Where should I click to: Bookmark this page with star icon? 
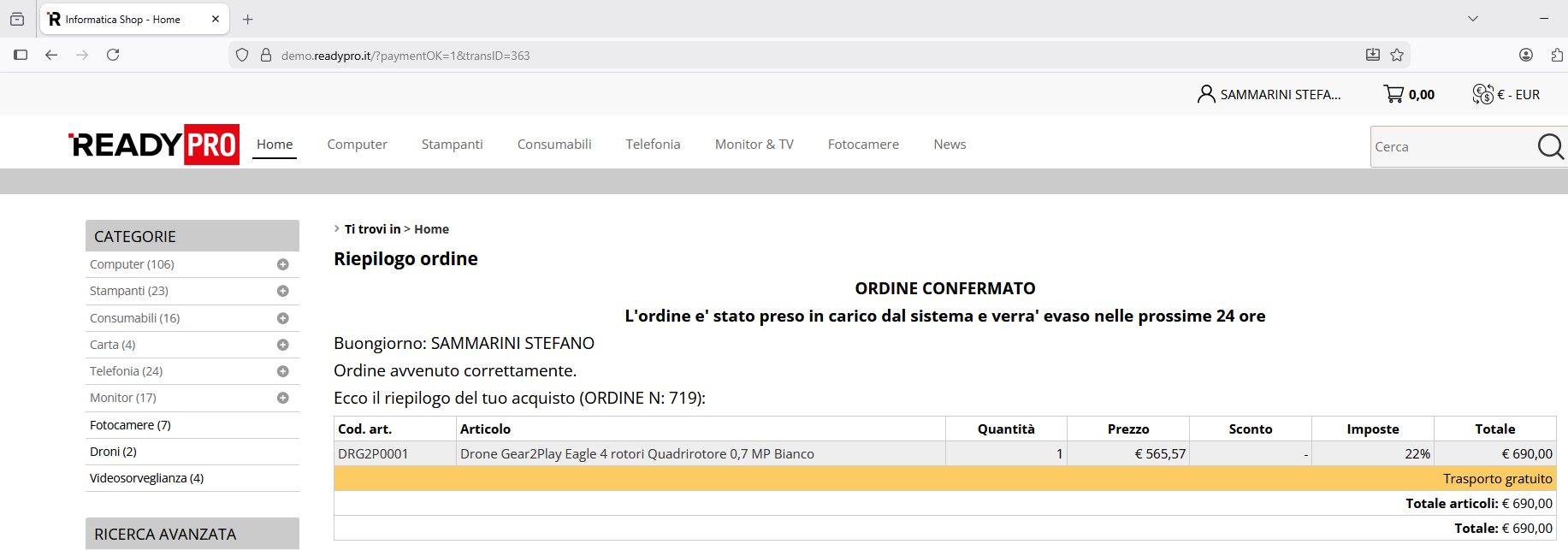tap(1397, 56)
